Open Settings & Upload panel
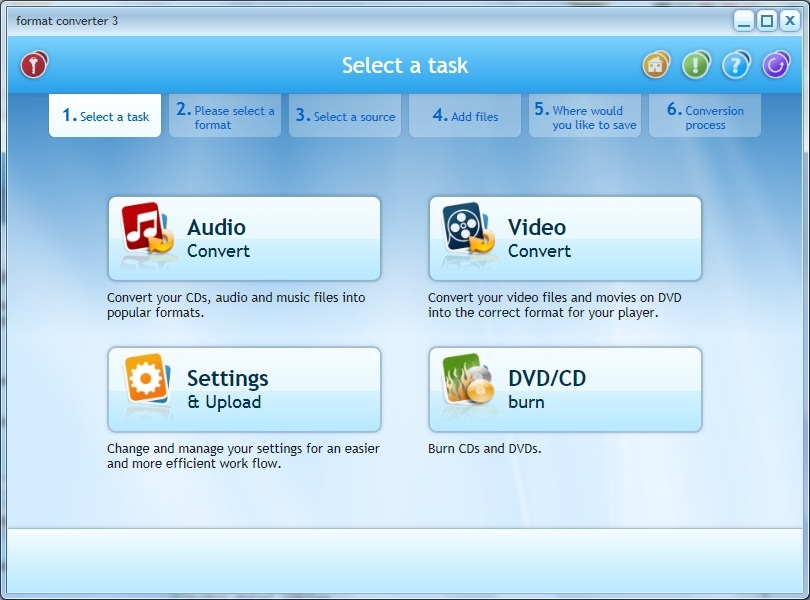 tap(244, 387)
